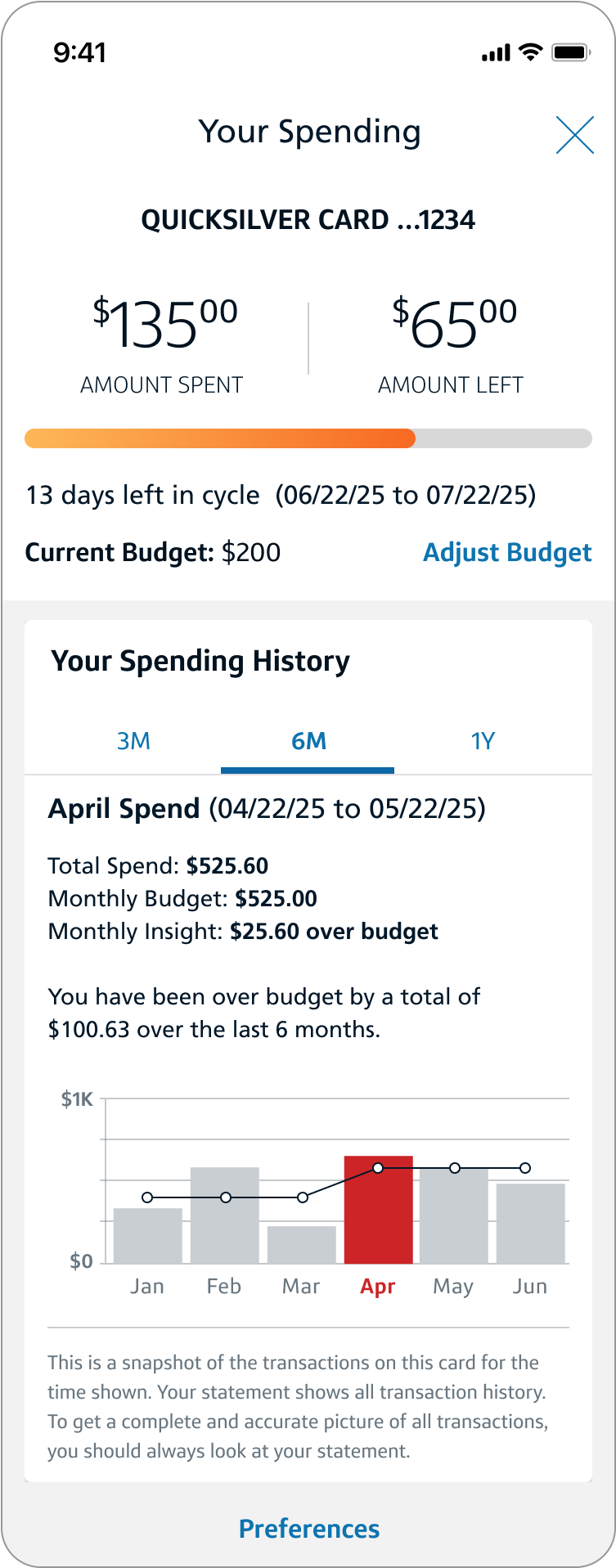Select the May spending bar
Screen dimensions: 616x1568
click(x=454, y=1215)
